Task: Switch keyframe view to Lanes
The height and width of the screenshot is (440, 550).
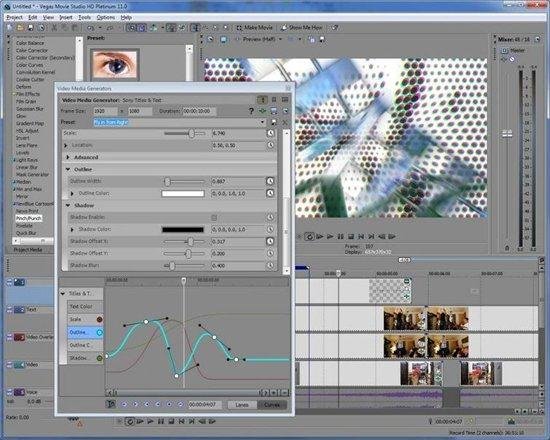Action: pyautogui.click(x=242, y=405)
